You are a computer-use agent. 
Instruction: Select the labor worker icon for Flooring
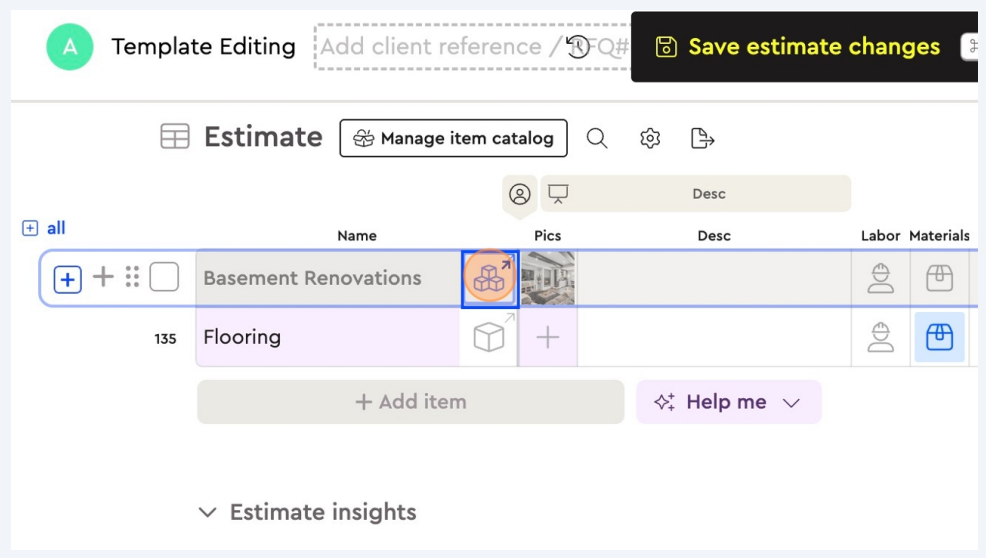tap(880, 338)
